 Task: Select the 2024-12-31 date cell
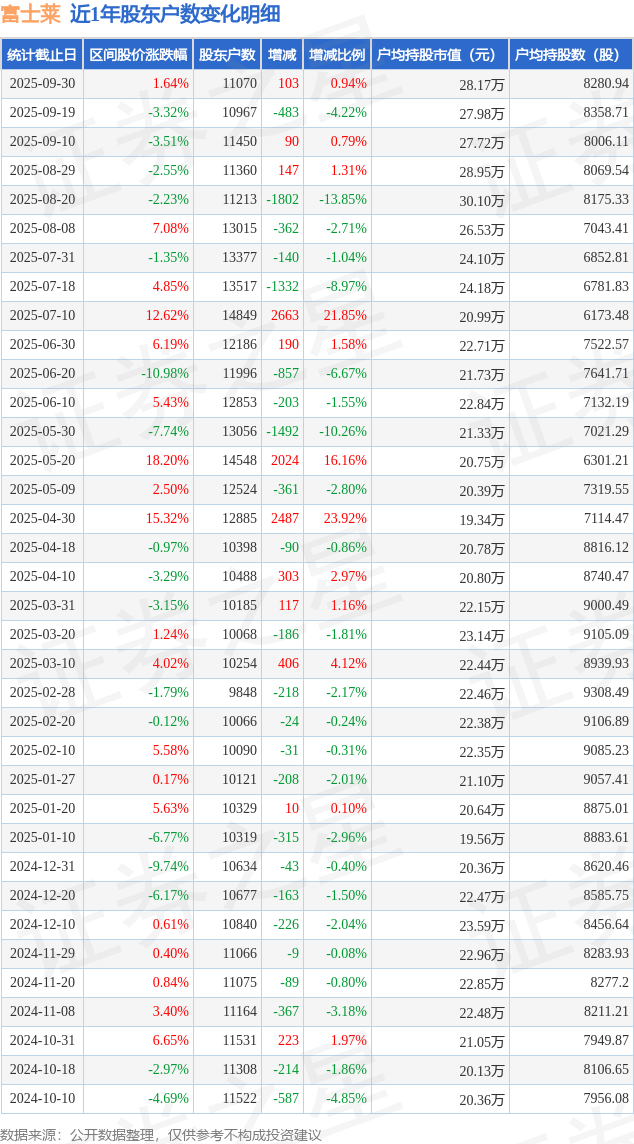[42, 867]
